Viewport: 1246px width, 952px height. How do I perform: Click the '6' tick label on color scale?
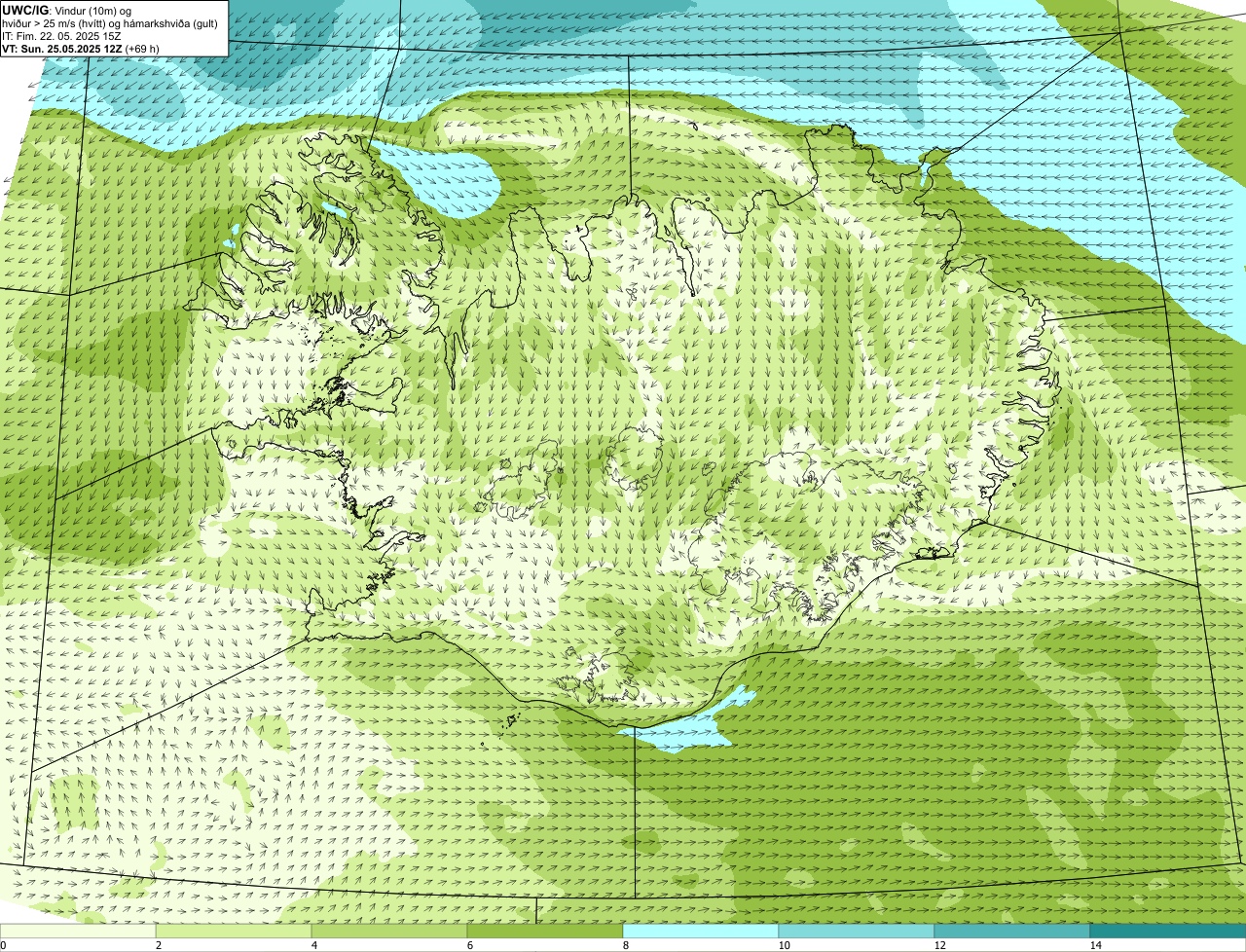pos(469,945)
